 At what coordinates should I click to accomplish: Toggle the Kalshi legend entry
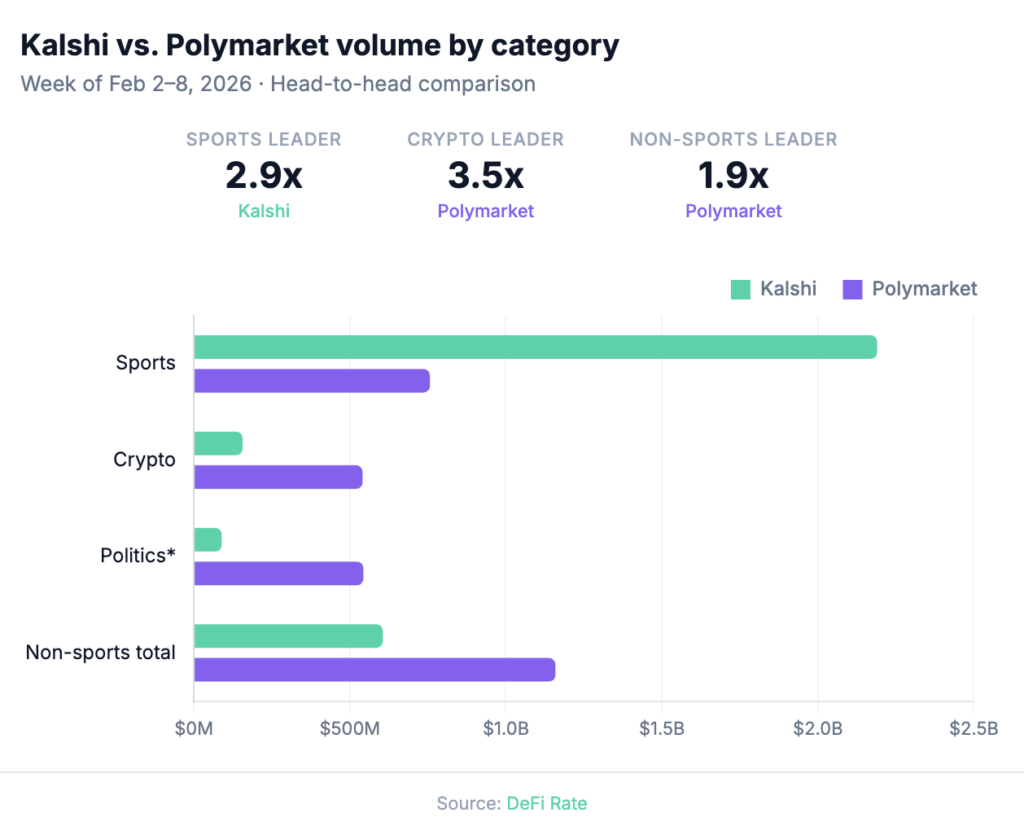point(787,289)
